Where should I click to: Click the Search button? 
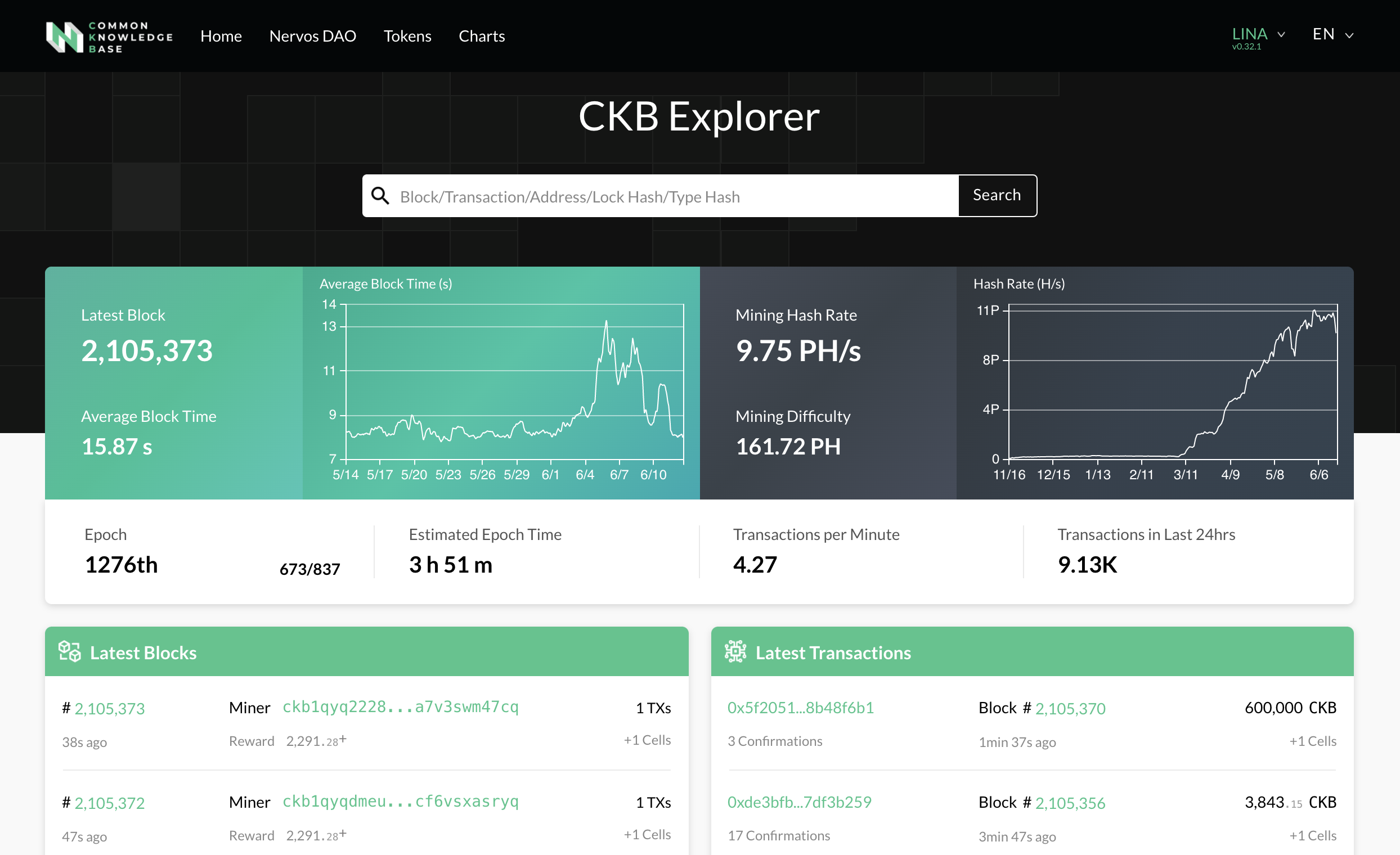[997, 195]
